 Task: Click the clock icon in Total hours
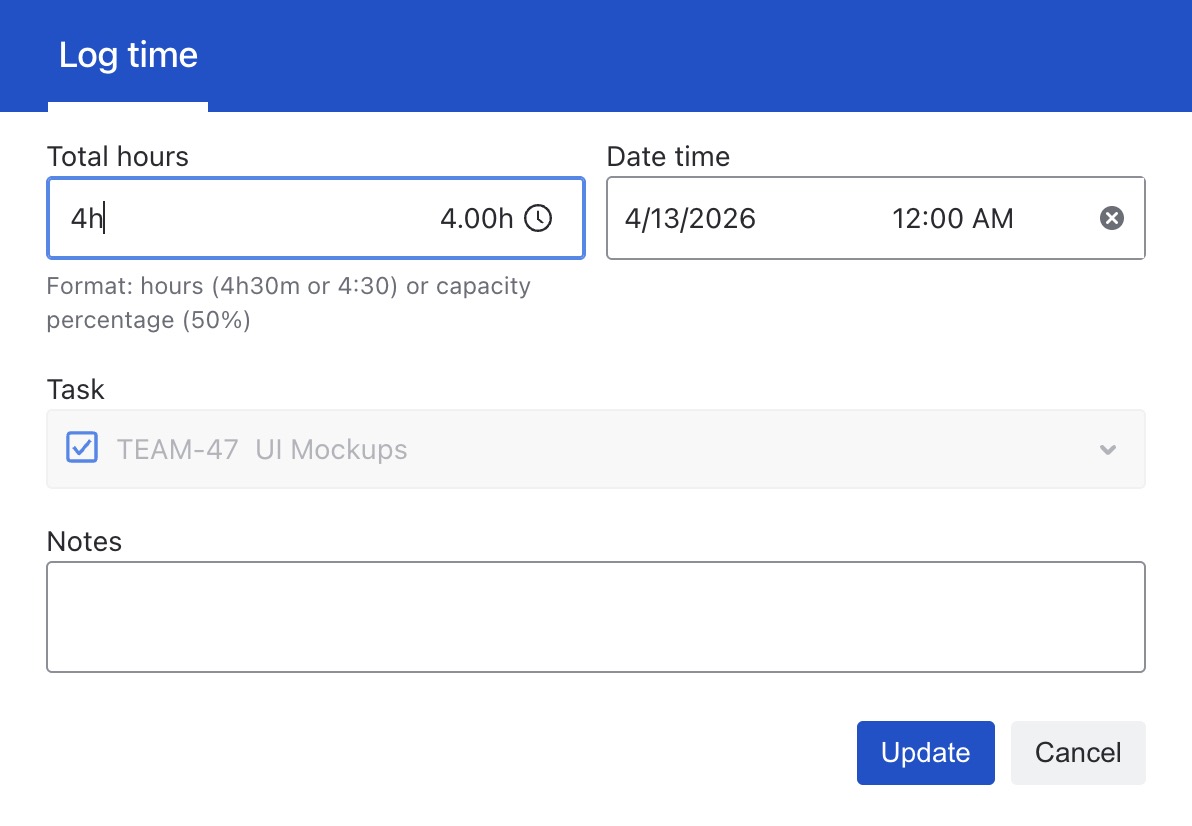click(538, 218)
